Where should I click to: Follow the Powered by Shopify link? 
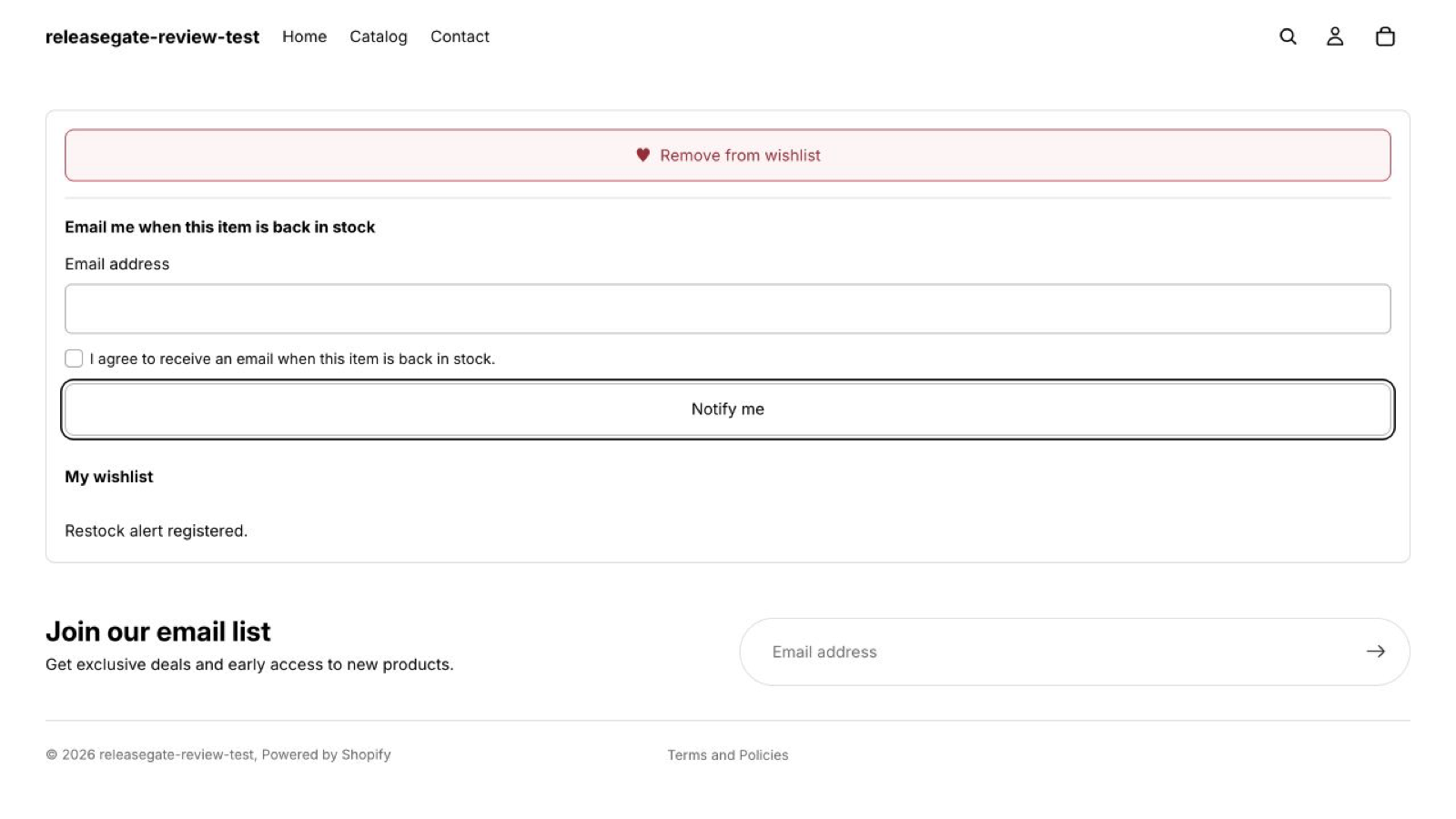pyautogui.click(x=326, y=754)
